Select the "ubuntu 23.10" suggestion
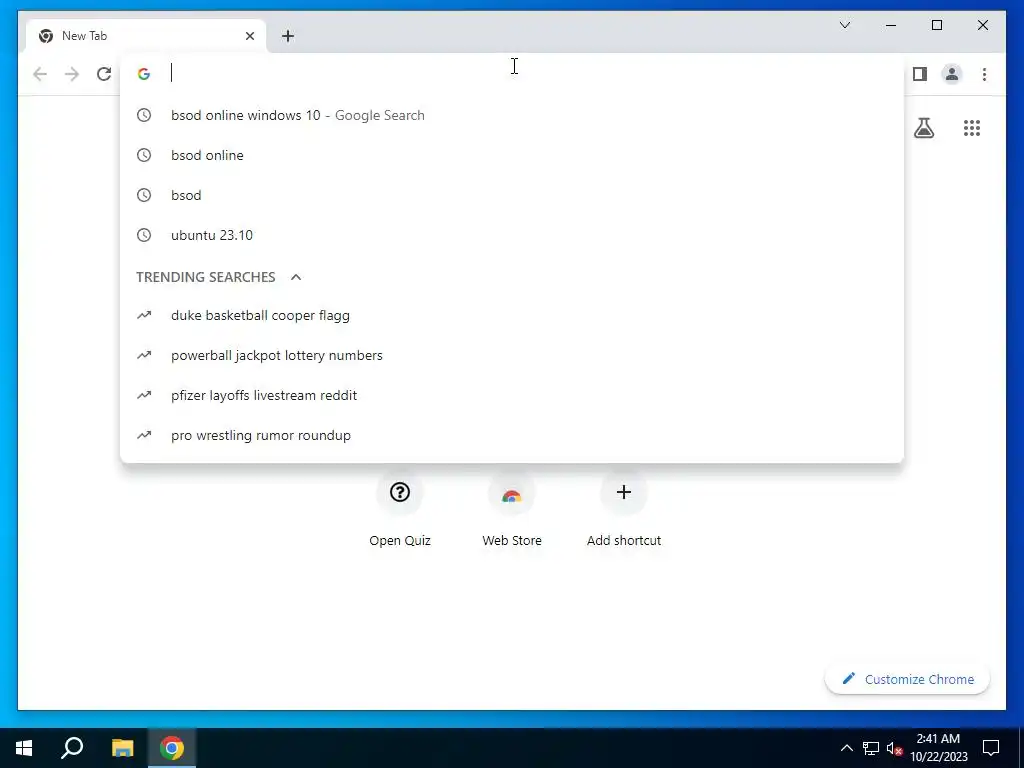 click(512, 234)
